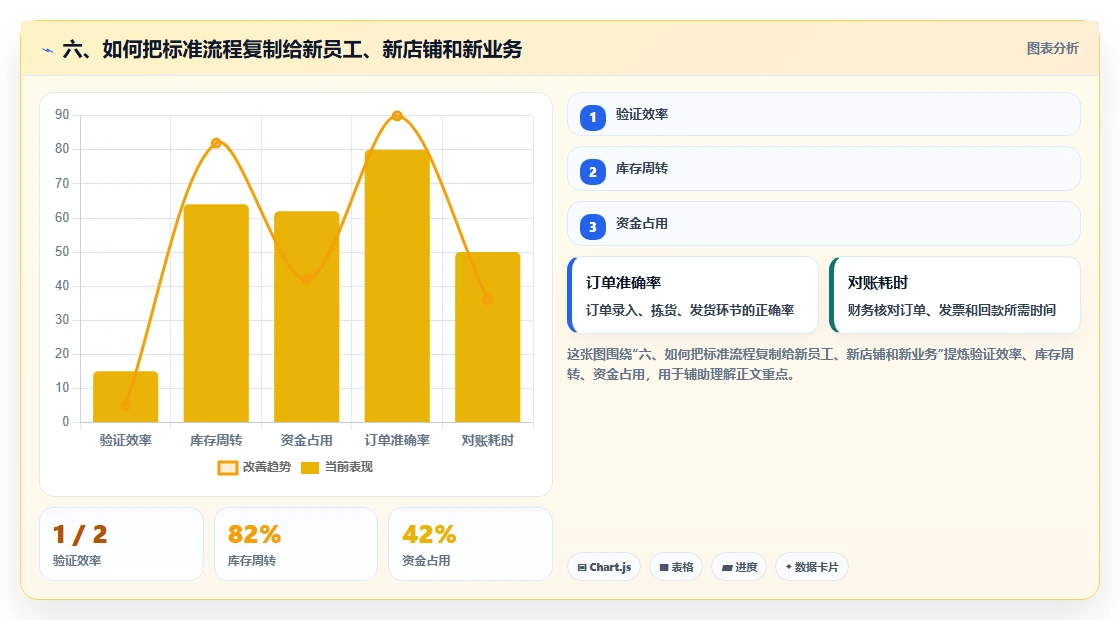The height and width of the screenshot is (620, 1120).
Task: Click the icon inside the 数据卡片 tag
Action: [x=789, y=566]
